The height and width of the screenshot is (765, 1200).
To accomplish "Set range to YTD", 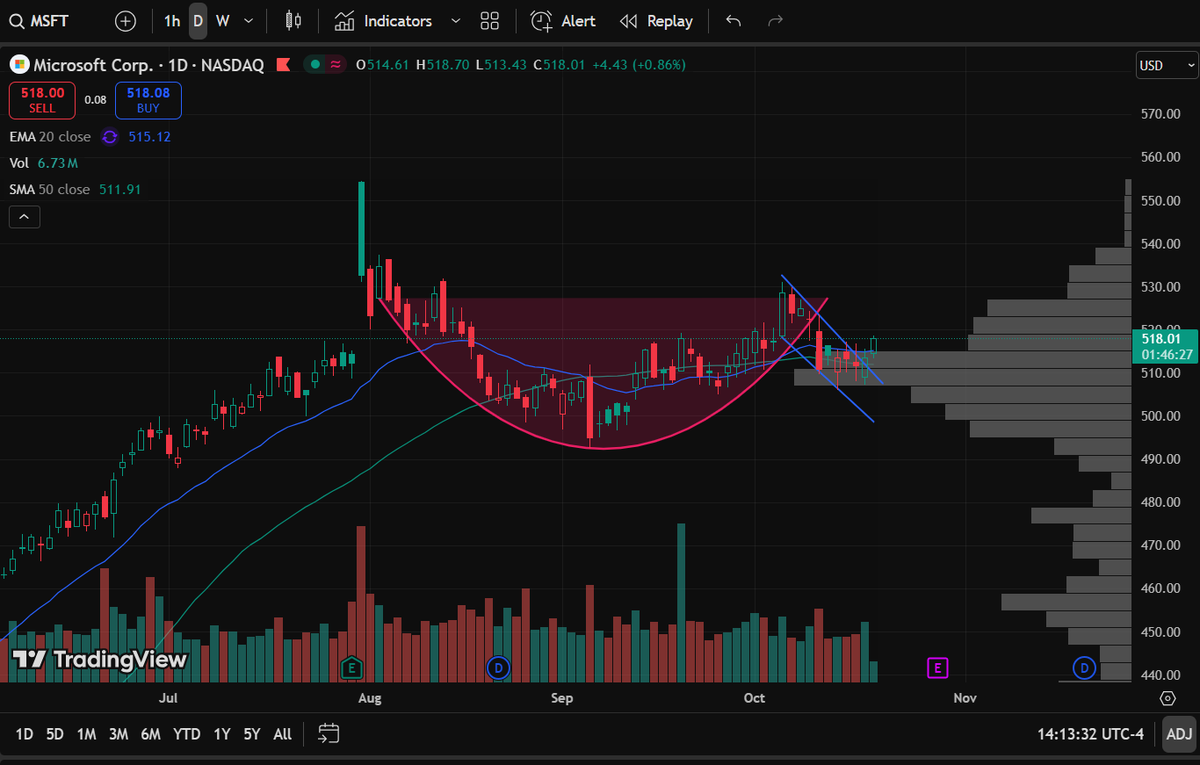I will click(x=187, y=734).
